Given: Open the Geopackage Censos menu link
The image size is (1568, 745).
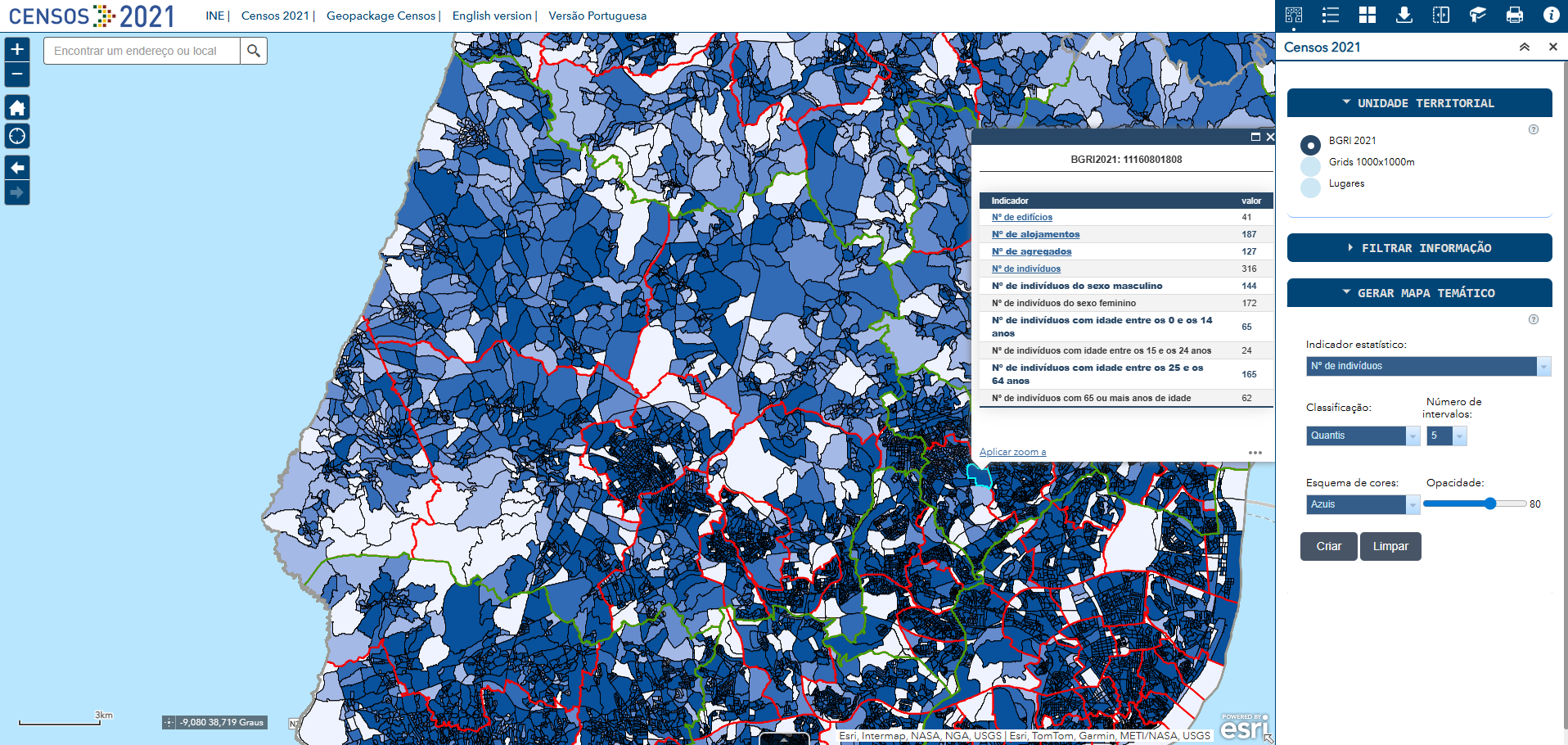Looking at the screenshot, I should click(x=381, y=16).
